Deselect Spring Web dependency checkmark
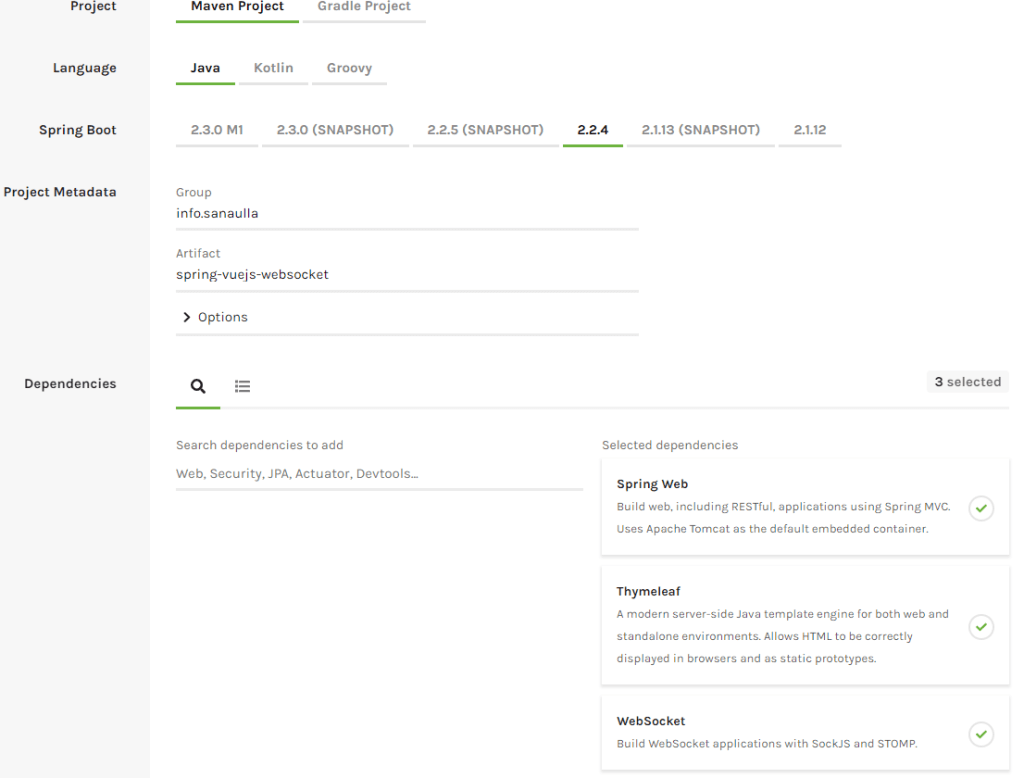The image size is (1024, 778). (x=981, y=508)
